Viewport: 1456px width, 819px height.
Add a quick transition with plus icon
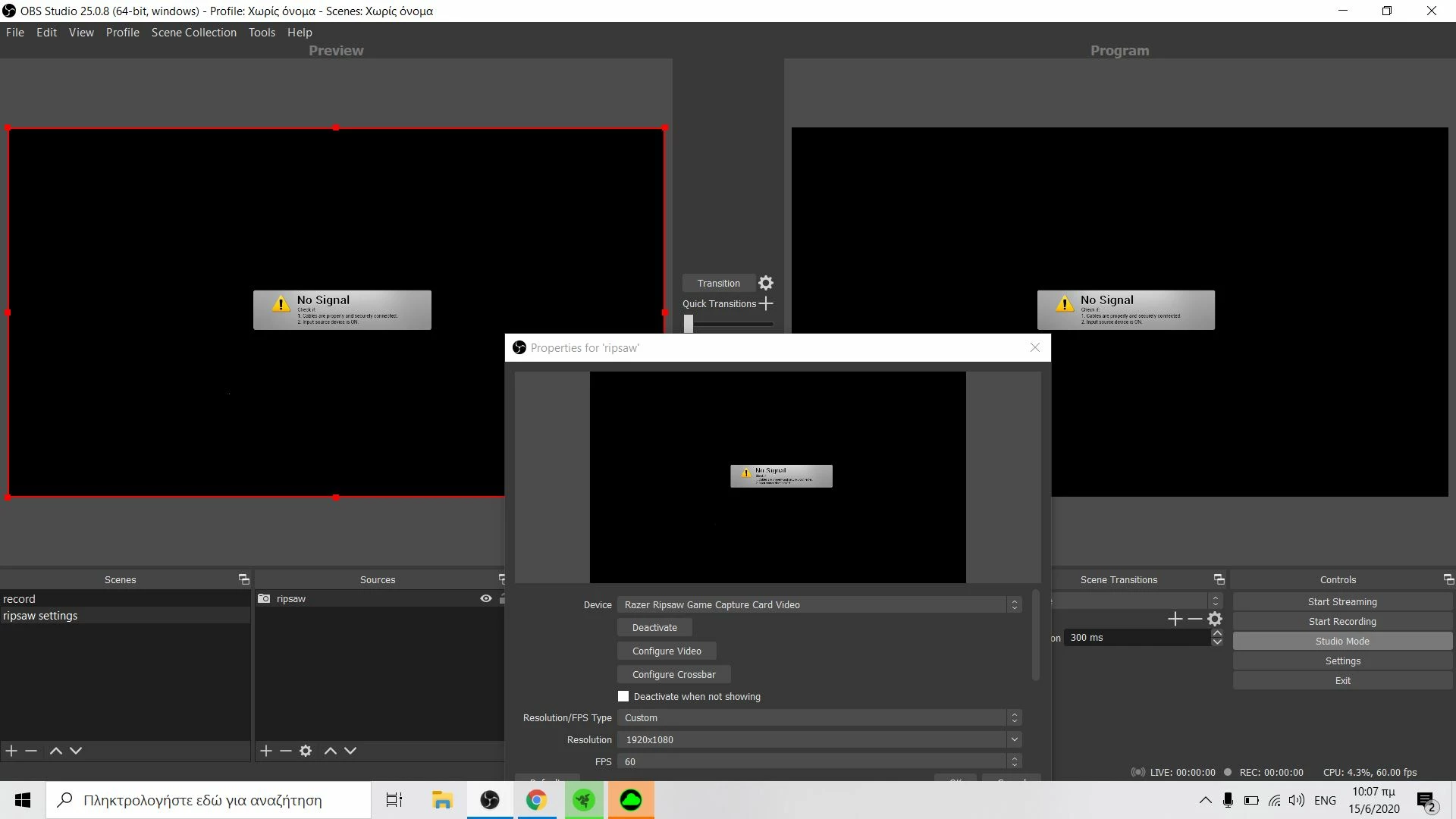766,303
